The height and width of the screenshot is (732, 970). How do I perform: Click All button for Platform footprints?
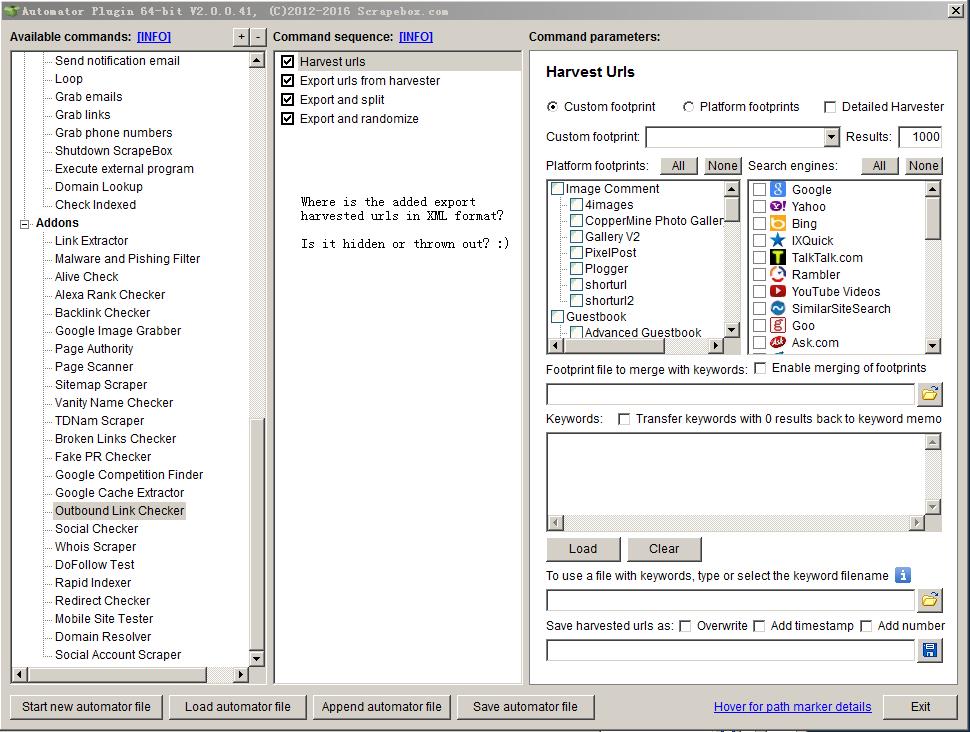point(679,166)
